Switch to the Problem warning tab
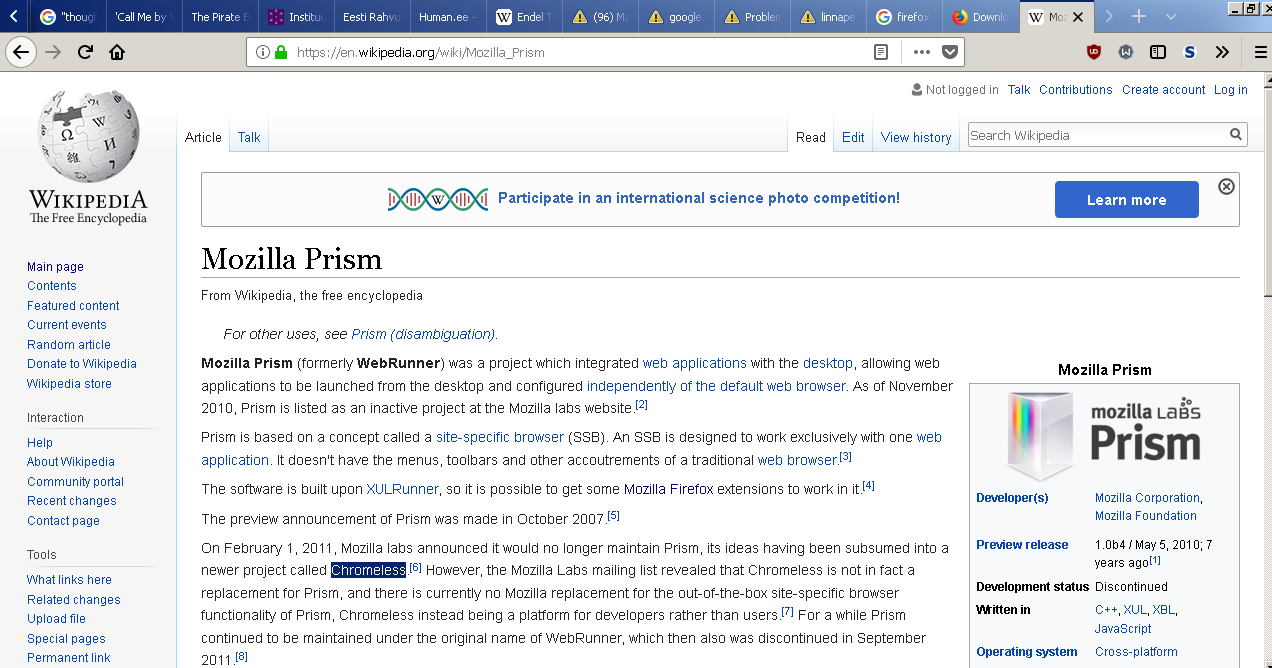 tap(752, 17)
